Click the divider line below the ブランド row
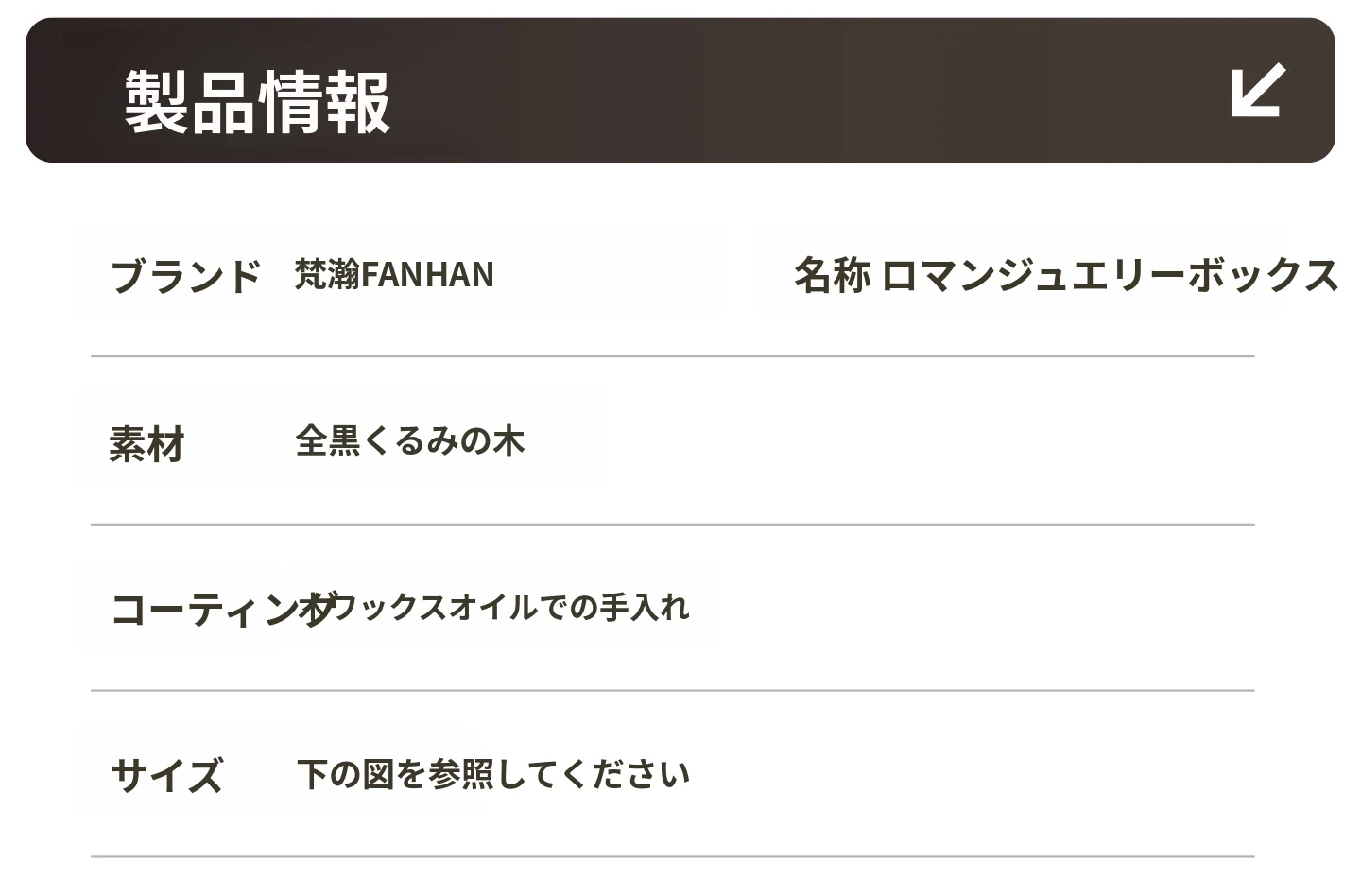Screen dimensions: 1361x896 click(672, 357)
